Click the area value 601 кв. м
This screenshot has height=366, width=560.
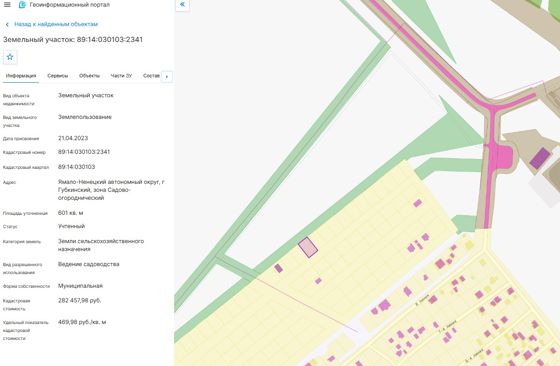click(70, 212)
